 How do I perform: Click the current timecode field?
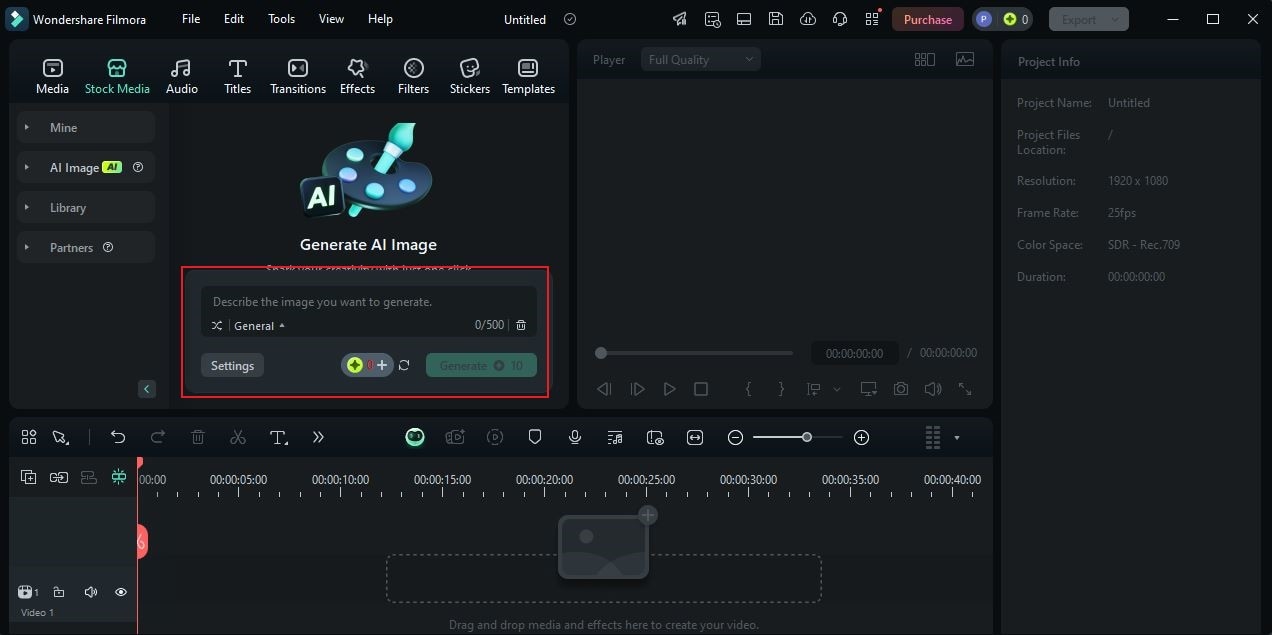[x=854, y=353]
